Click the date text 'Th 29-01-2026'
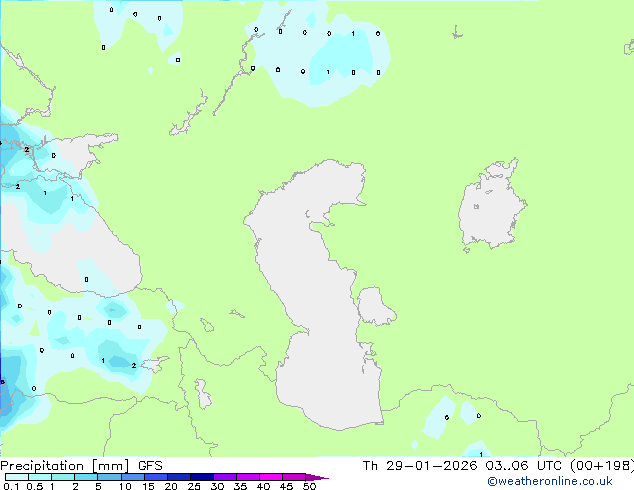634x490 pixels. click(x=420, y=466)
